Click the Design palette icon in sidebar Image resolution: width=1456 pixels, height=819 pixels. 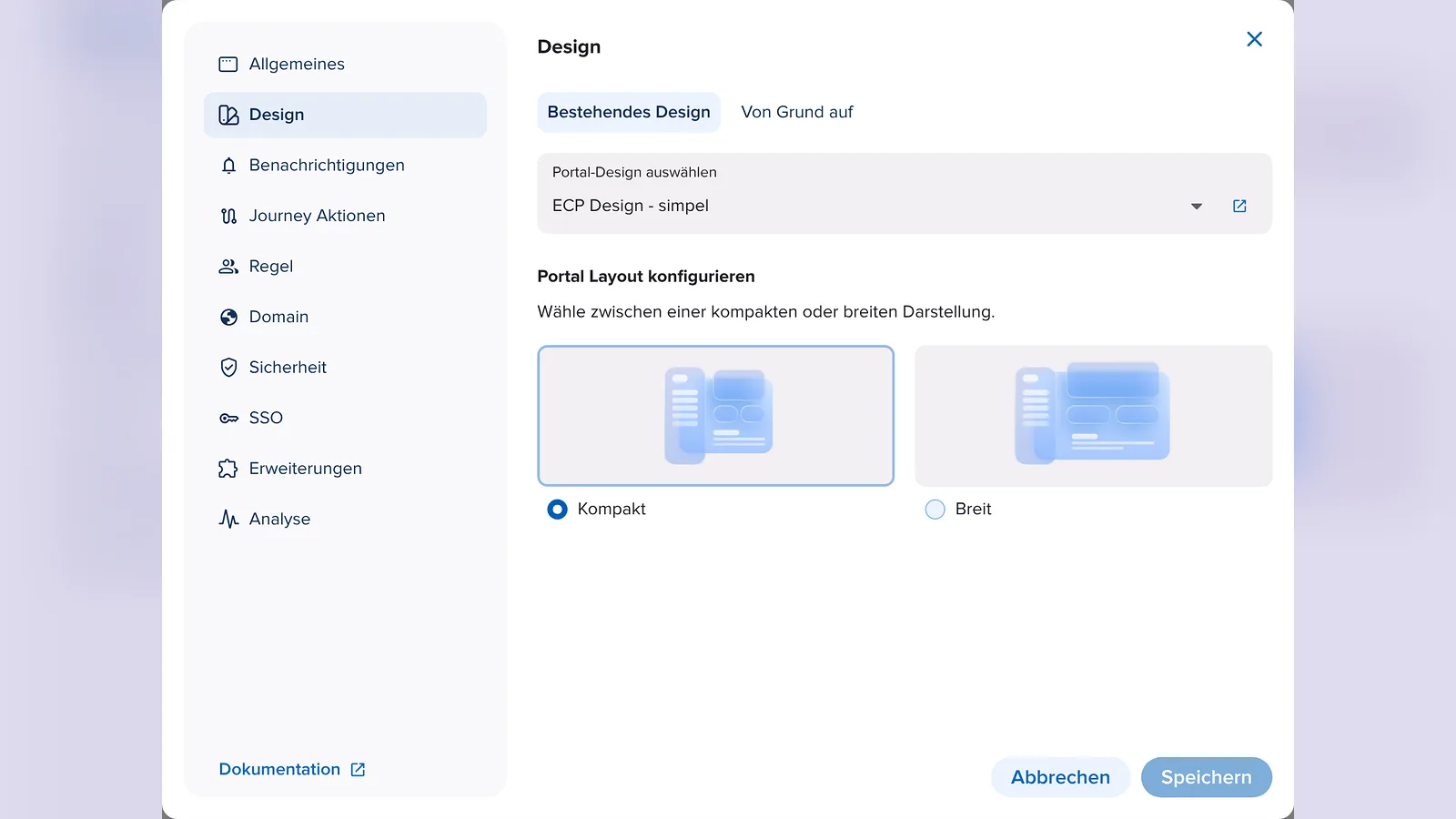tap(228, 115)
